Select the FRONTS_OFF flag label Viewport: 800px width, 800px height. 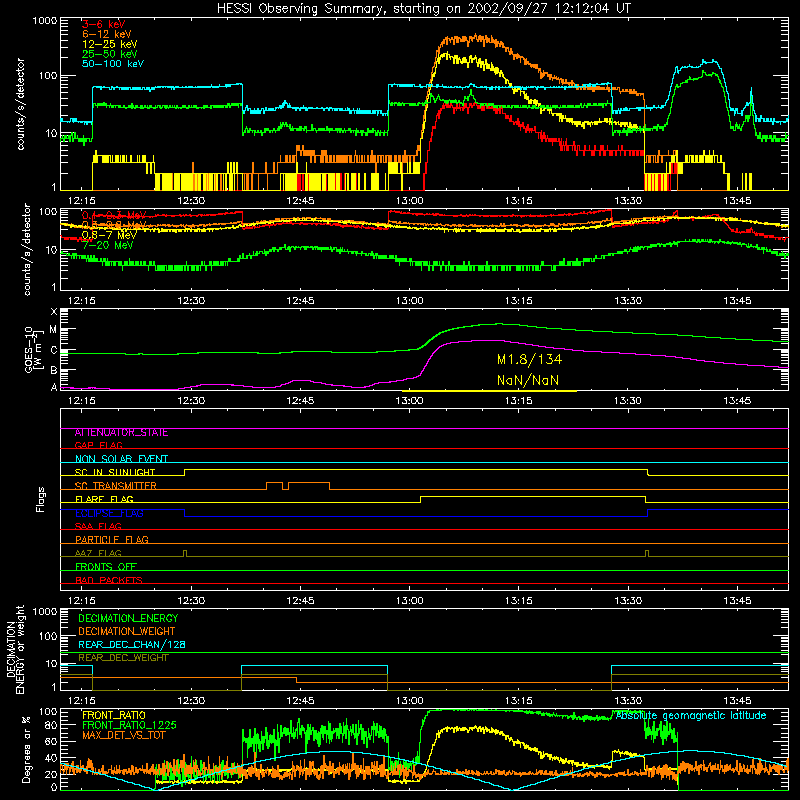[x=106, y=567]
